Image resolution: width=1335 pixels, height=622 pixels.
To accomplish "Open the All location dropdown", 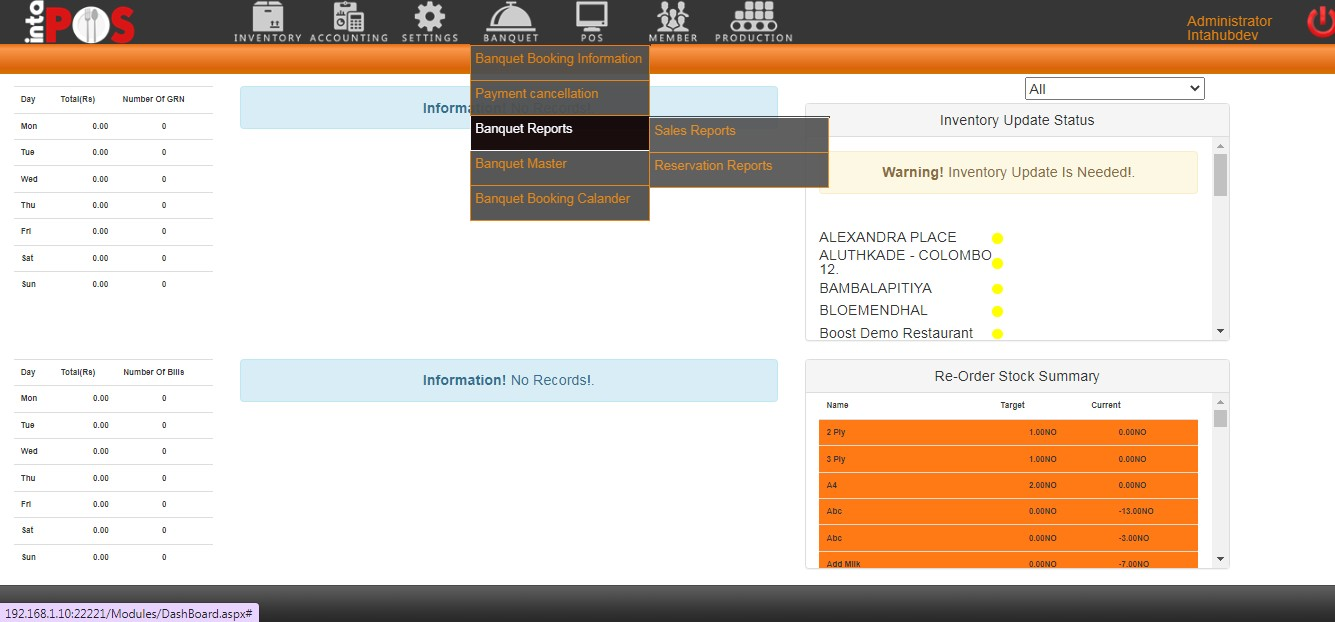I will (x=1114, y=89).
